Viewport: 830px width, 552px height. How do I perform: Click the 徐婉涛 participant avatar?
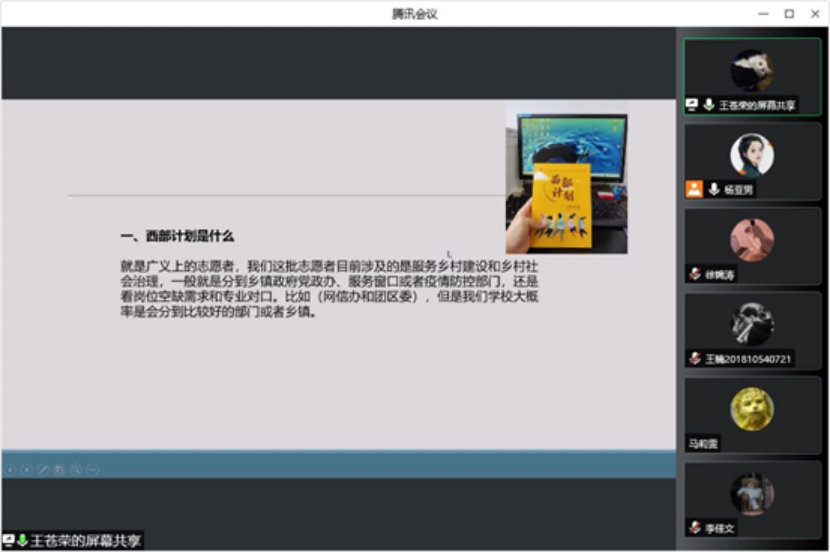[752, 240]
